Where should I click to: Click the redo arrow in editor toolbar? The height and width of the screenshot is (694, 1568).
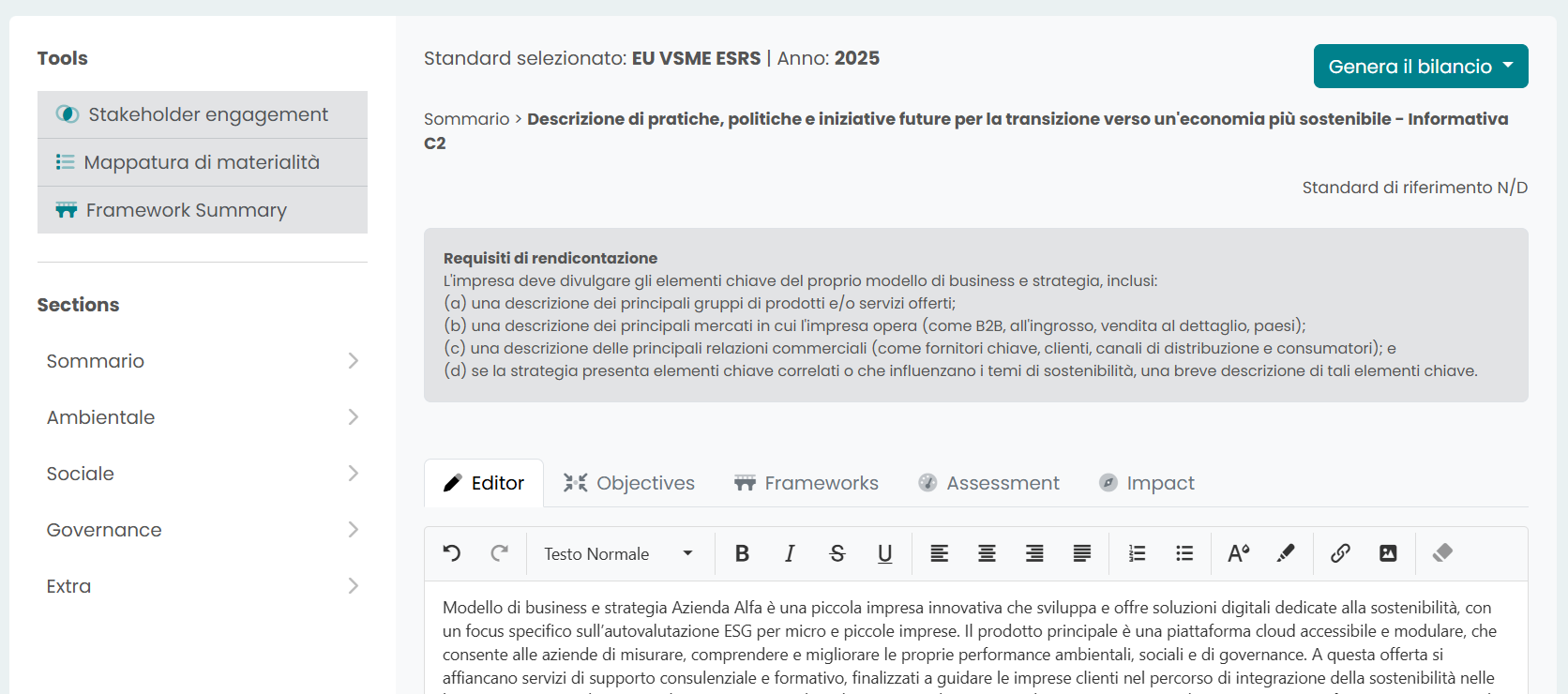coord(500,553)
